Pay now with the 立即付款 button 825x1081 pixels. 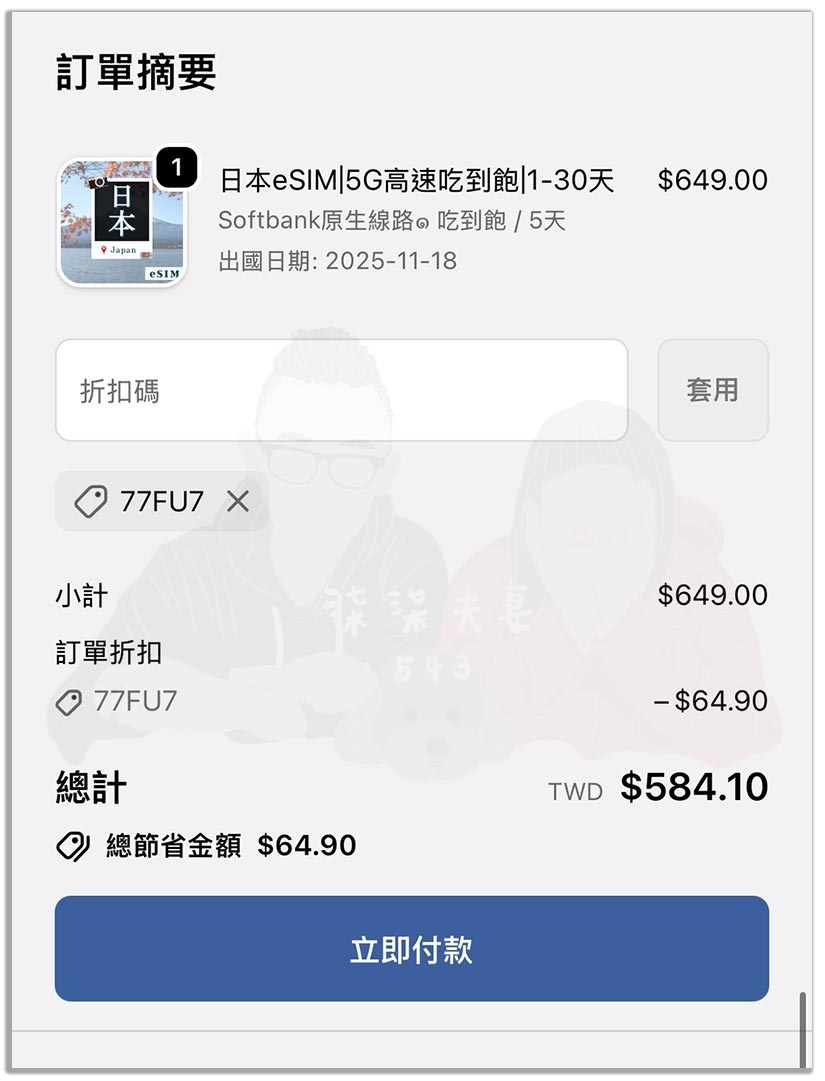411,949
